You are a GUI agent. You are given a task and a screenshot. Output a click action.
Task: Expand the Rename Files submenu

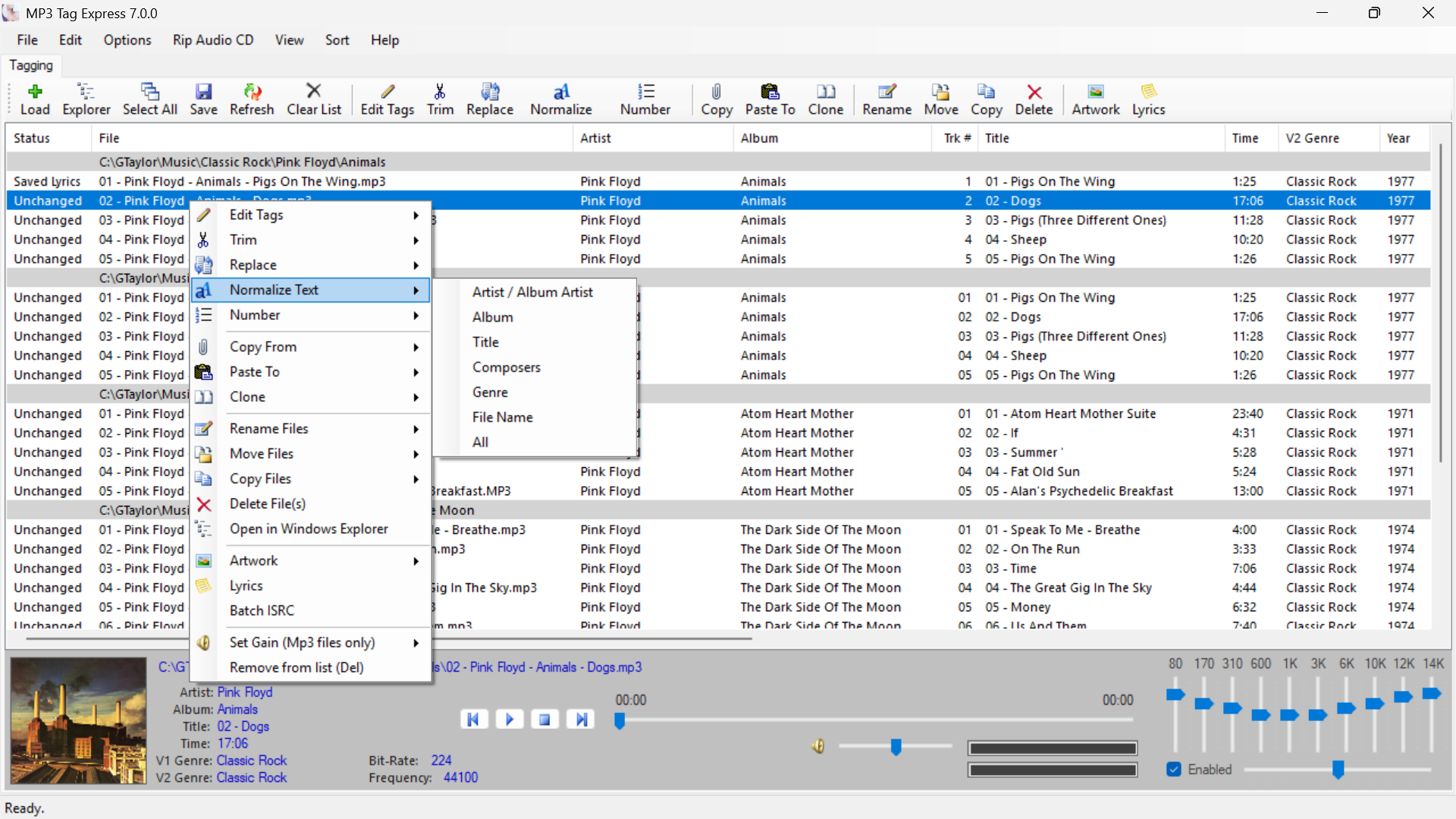tap(311, 429)
